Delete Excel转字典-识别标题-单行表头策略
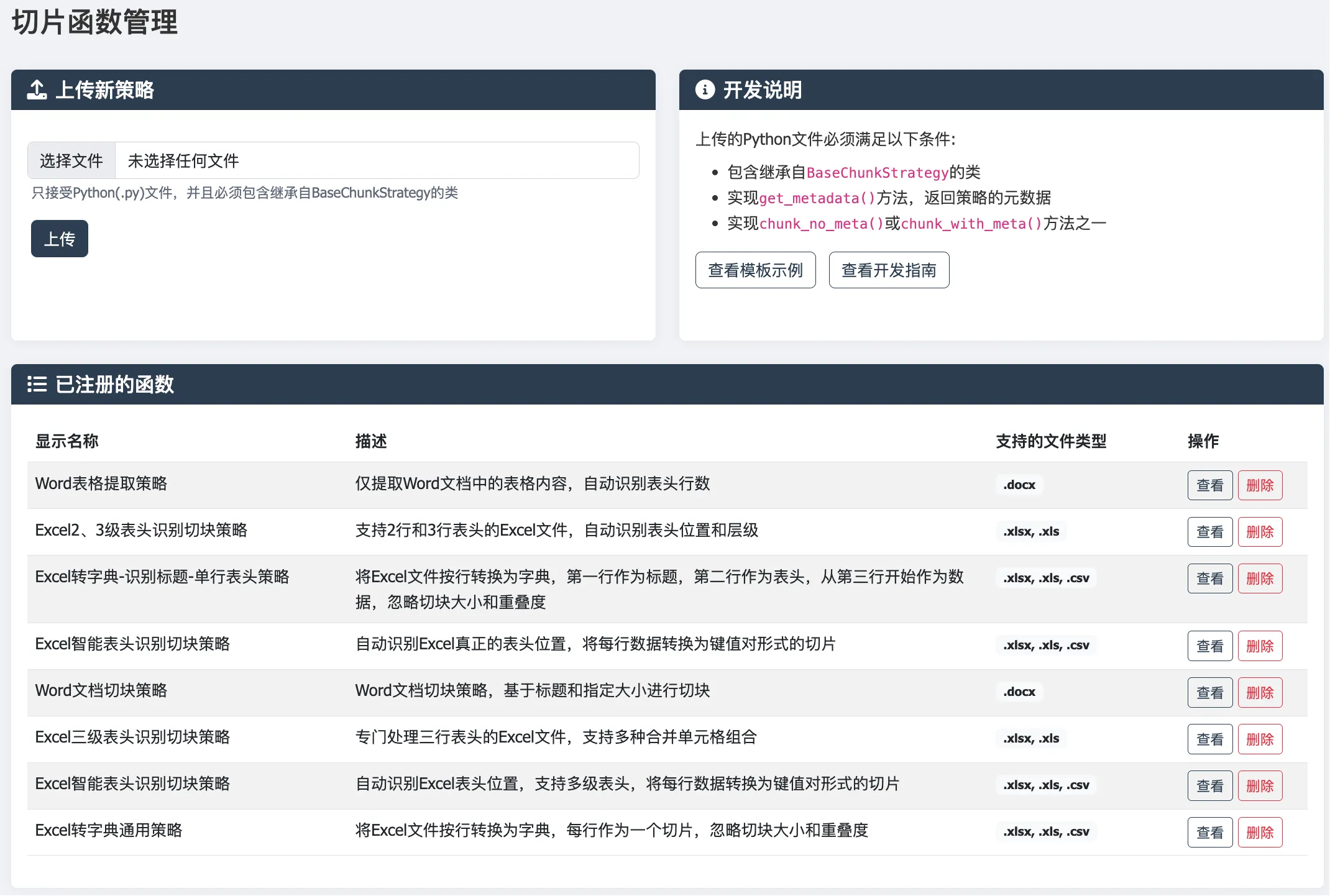 1260,578
